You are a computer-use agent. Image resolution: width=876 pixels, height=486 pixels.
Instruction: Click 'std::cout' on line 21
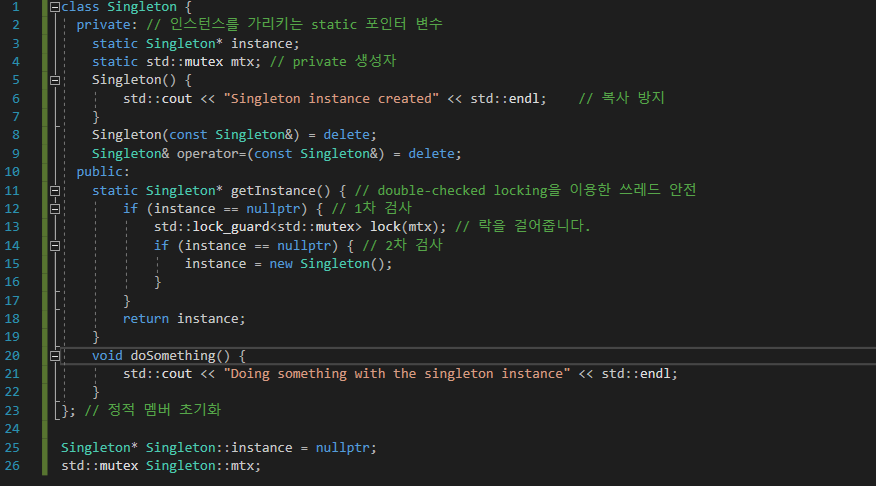[158, 374]
